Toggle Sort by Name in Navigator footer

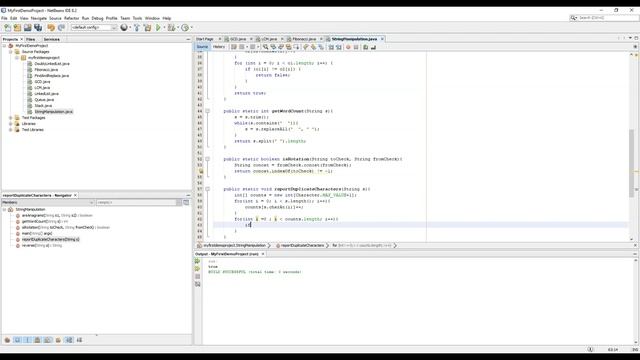click(69, 340)
